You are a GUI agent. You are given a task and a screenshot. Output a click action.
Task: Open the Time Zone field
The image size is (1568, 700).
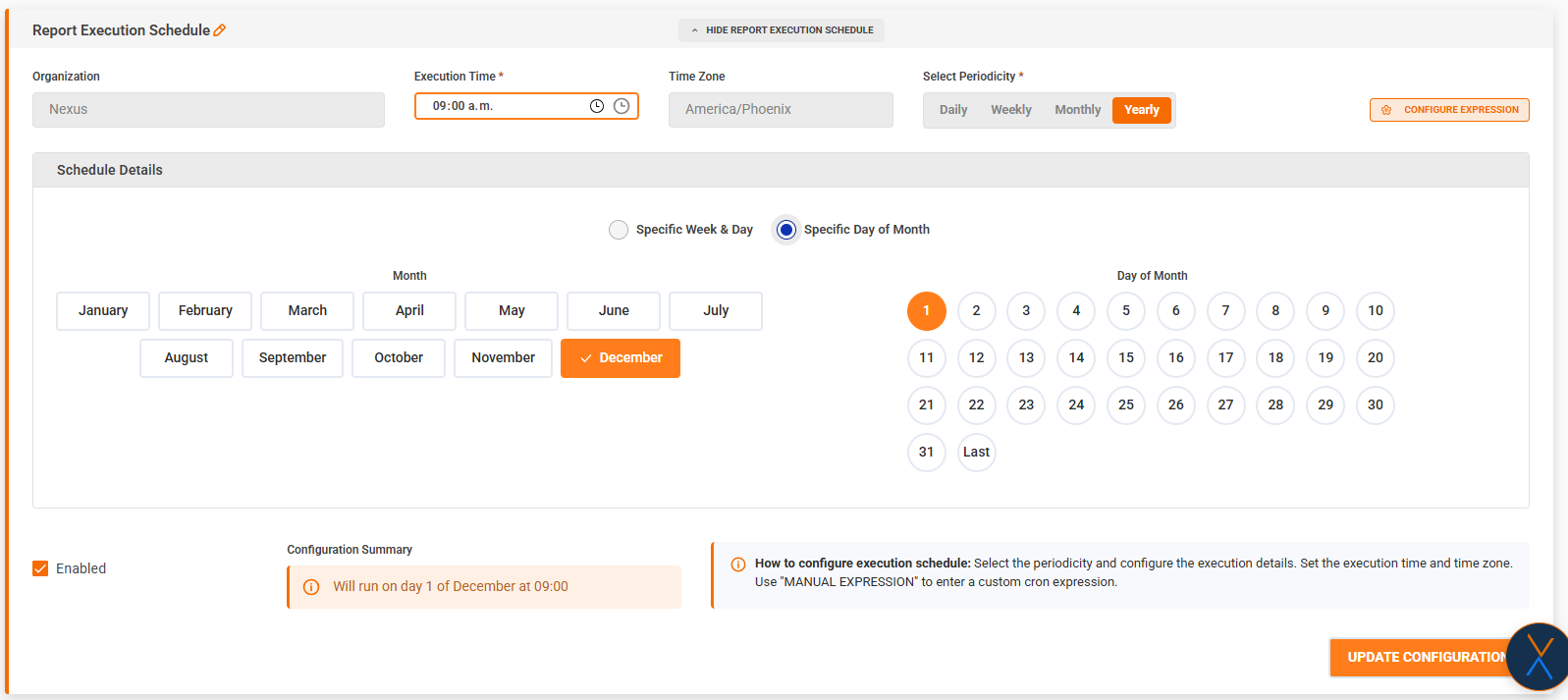pos(781,110)
